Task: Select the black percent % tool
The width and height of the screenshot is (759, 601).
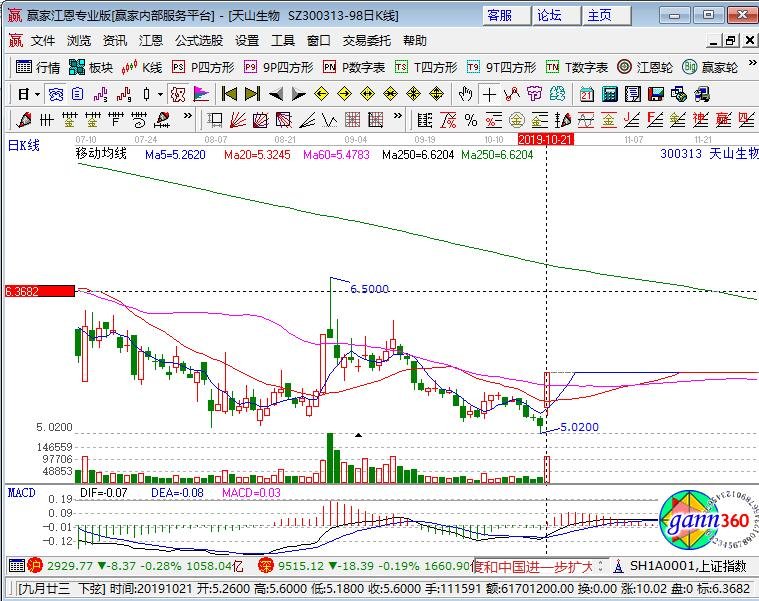Action: pyautogui.click(x=471, y=120)
